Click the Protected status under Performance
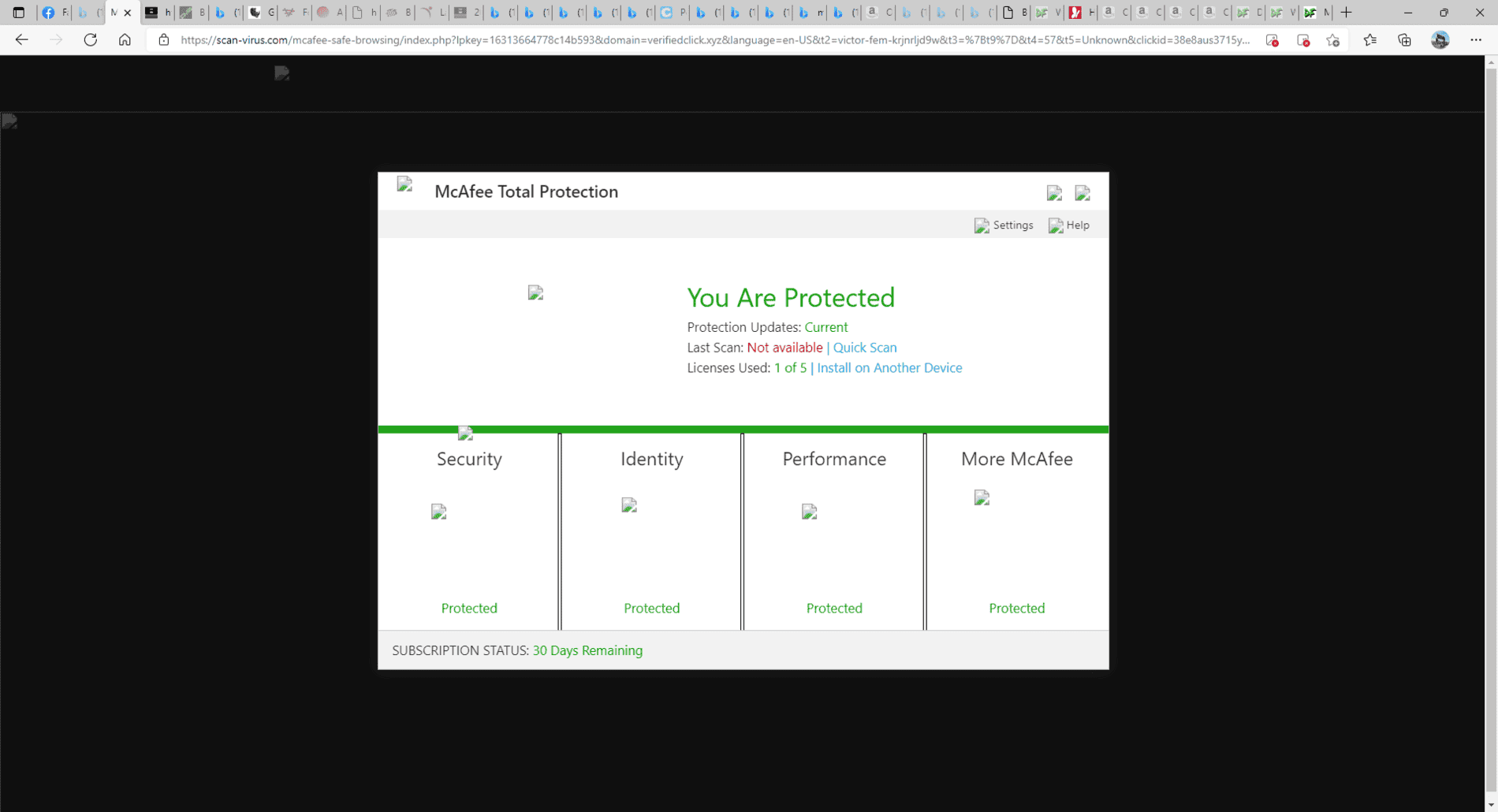The height and width of the screenshot is (812, 1498). (834, 609)
